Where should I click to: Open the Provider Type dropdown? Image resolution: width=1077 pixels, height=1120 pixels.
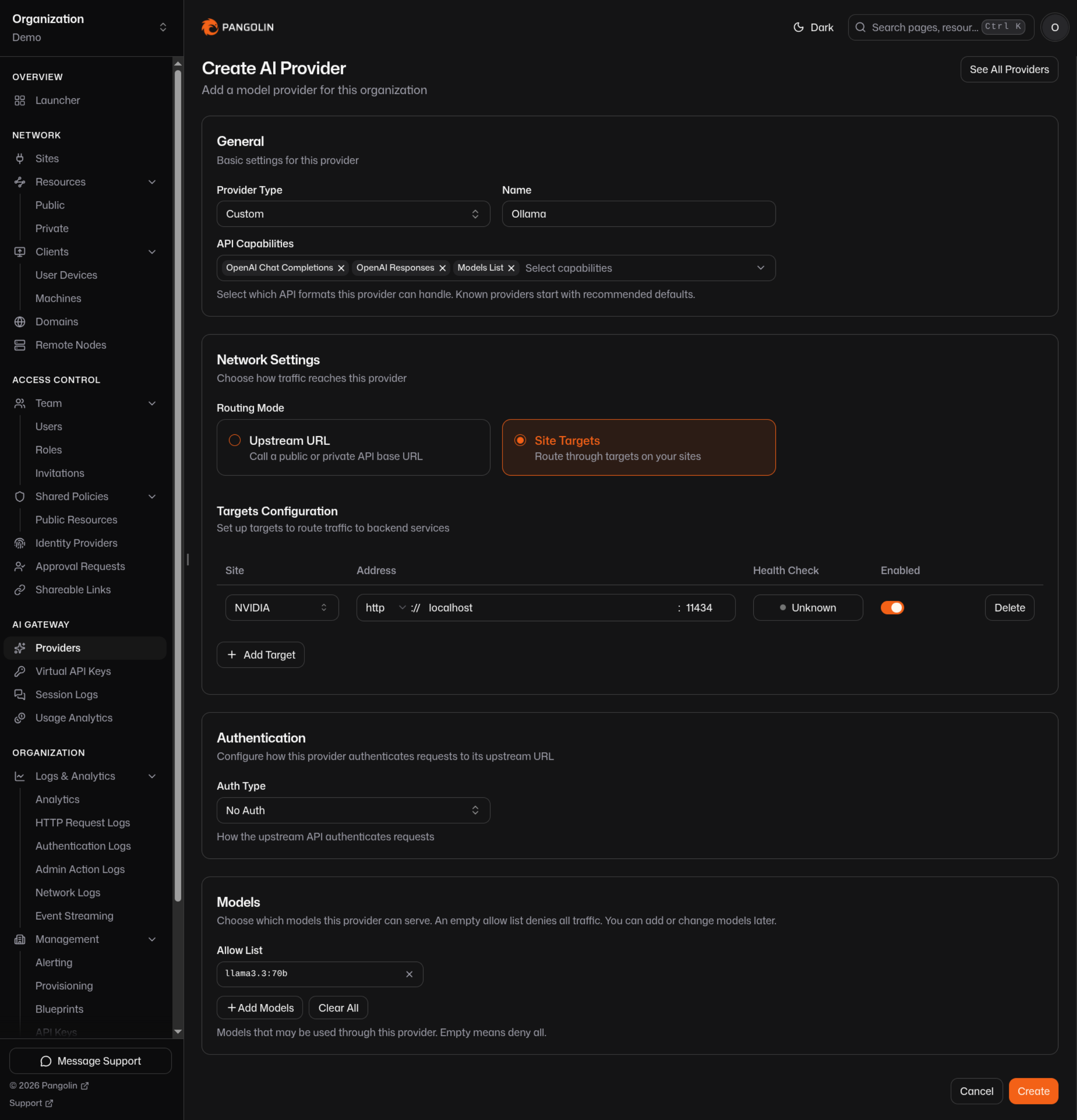pyautogui.click(x=353, y=214)
